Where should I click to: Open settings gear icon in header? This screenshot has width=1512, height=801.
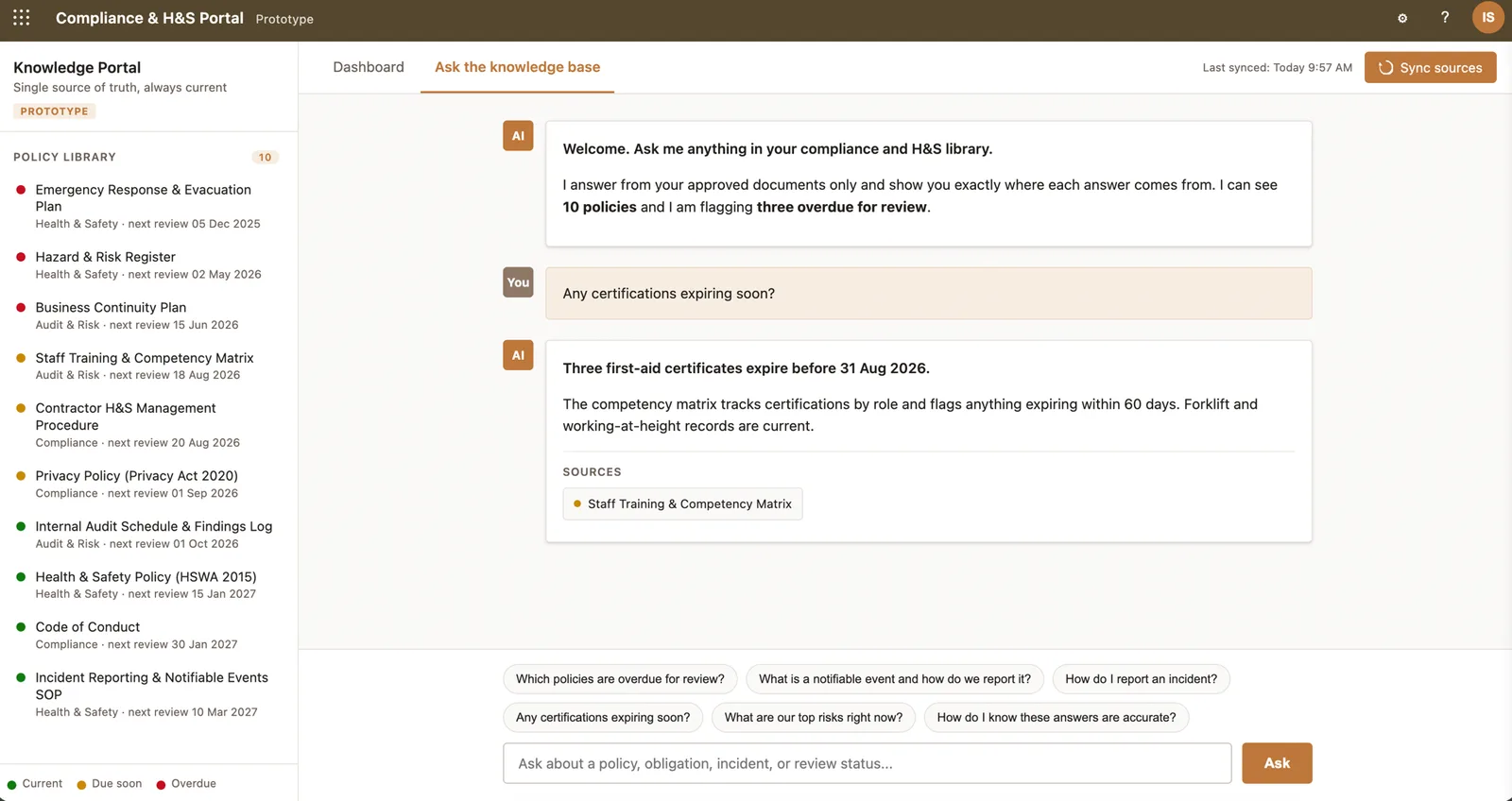pyautogui.click(x=1402, y=18)
